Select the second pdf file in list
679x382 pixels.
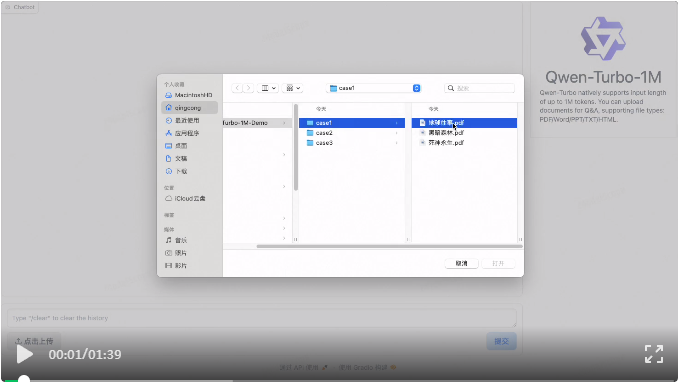pos(464,133)
